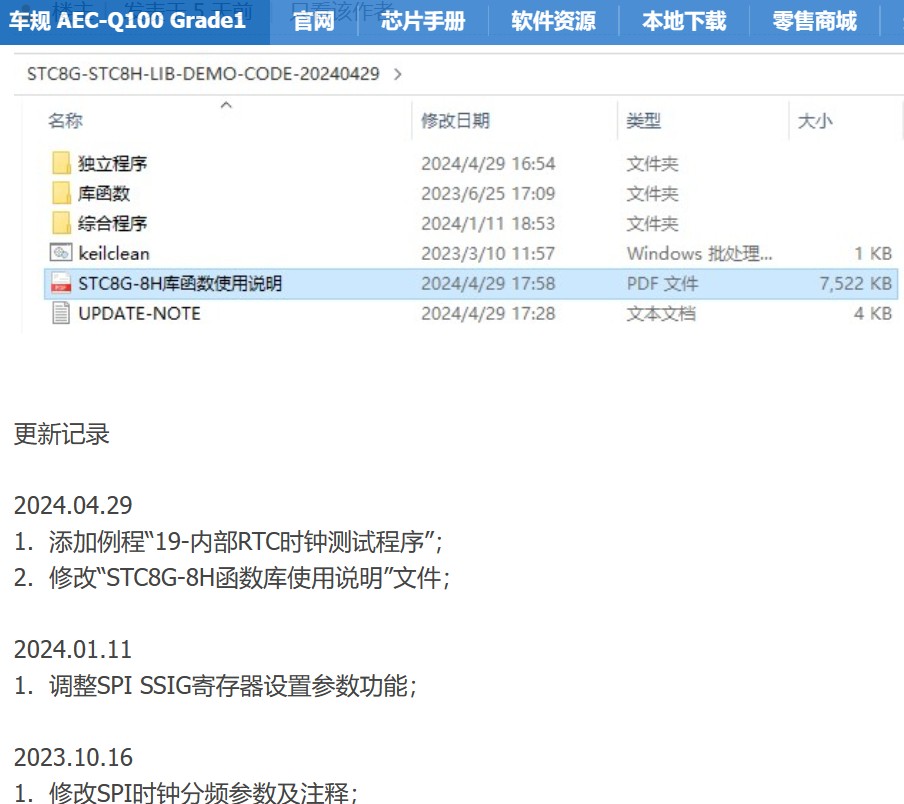Image resolution: width=904 pixels, height=804 pixels.
Task: Open the 库函数 folder icon
Action: (x=61, y=193)
